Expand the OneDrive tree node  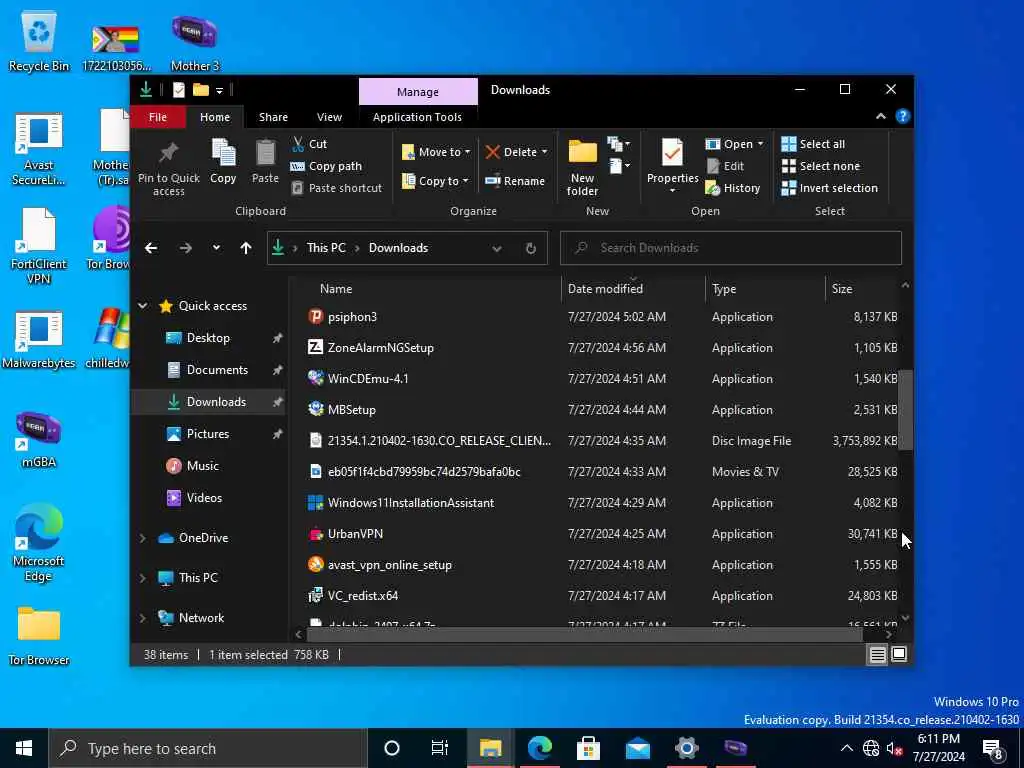(143, 538)
